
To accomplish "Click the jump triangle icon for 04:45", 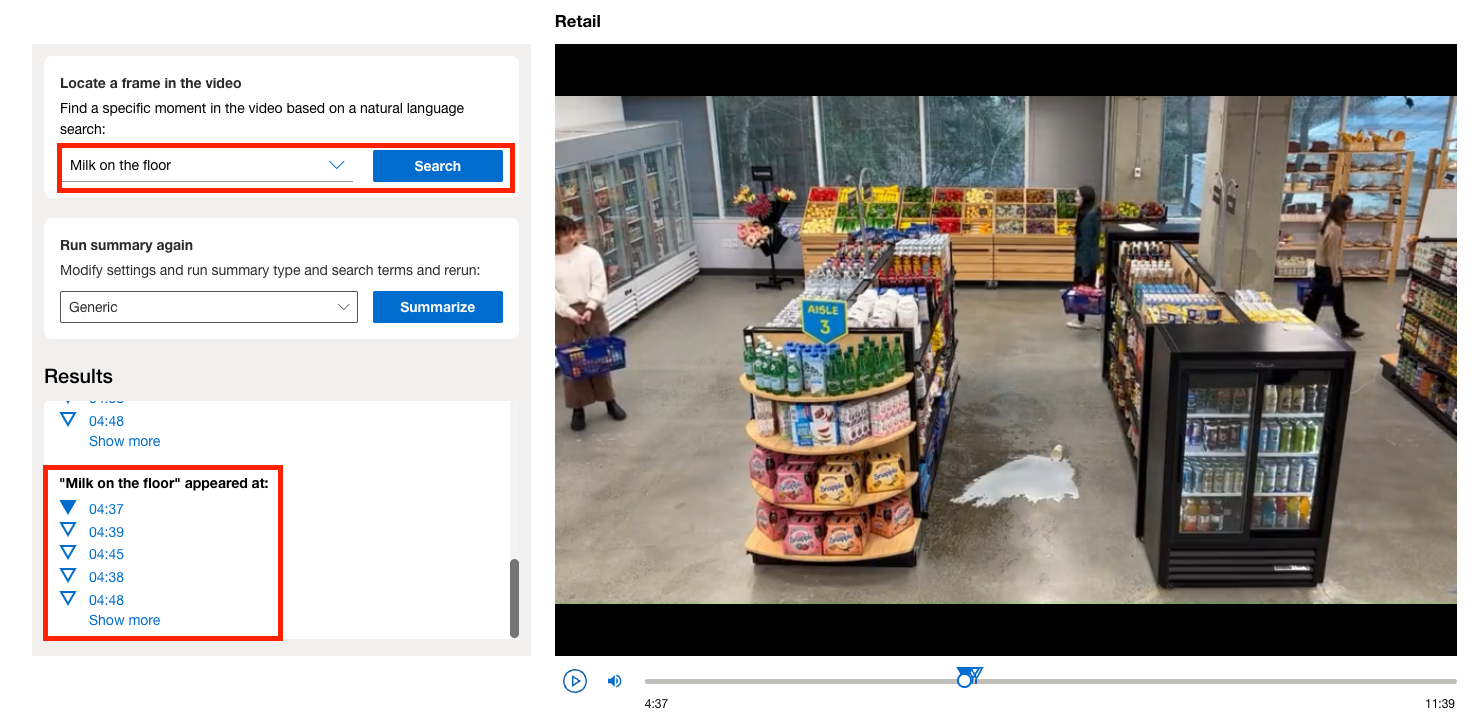I will pyautogui.click(x=68, y=553).
